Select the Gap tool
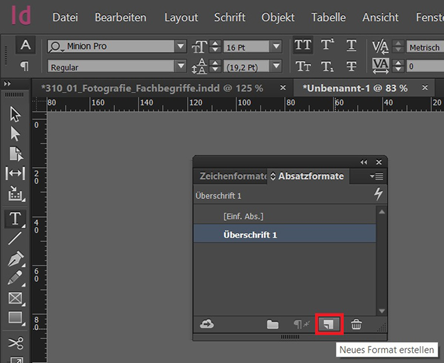The width and height of the screenshot is (444, 363). [15, 174]
